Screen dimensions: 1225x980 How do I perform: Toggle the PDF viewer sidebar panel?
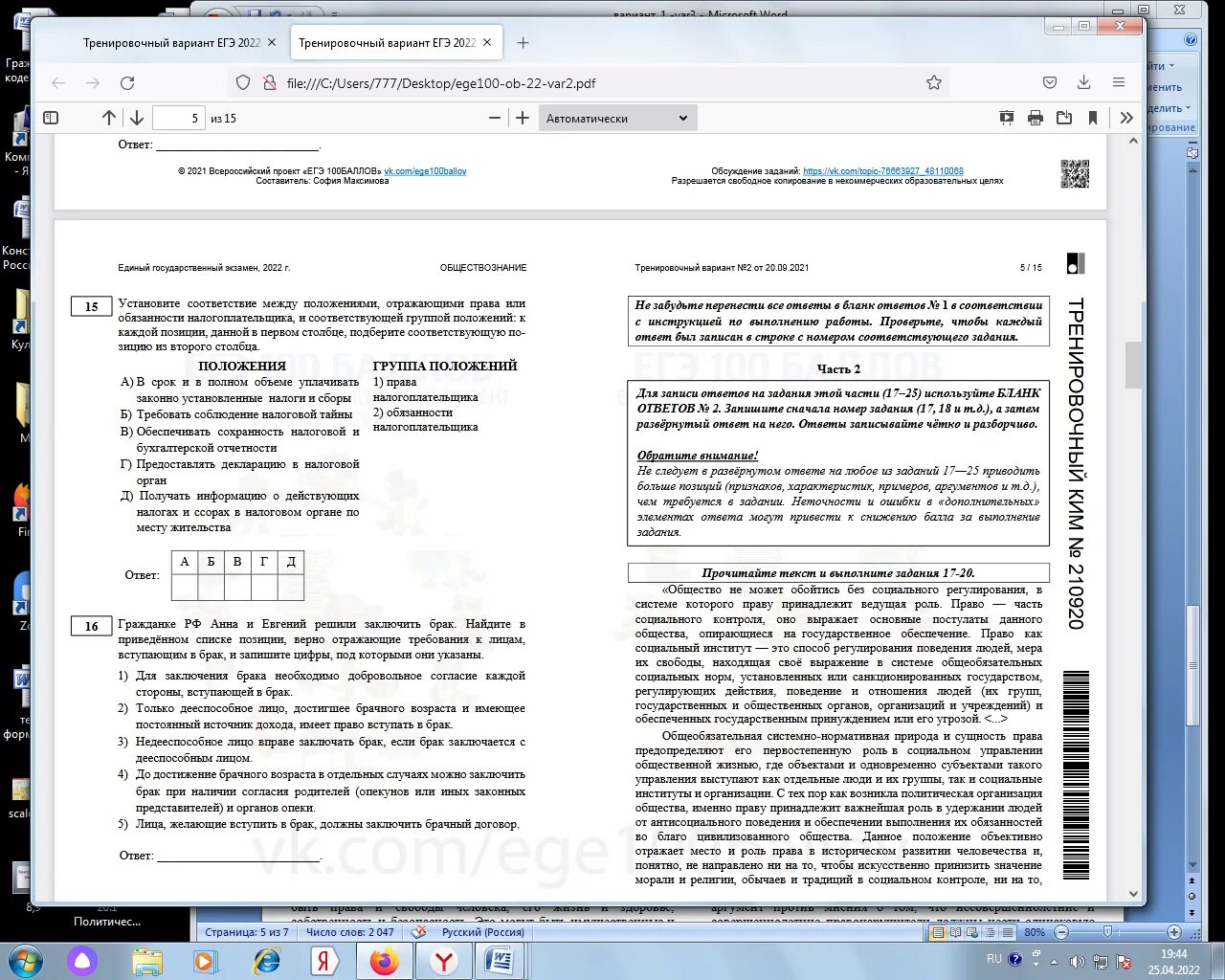pos(52,118)
